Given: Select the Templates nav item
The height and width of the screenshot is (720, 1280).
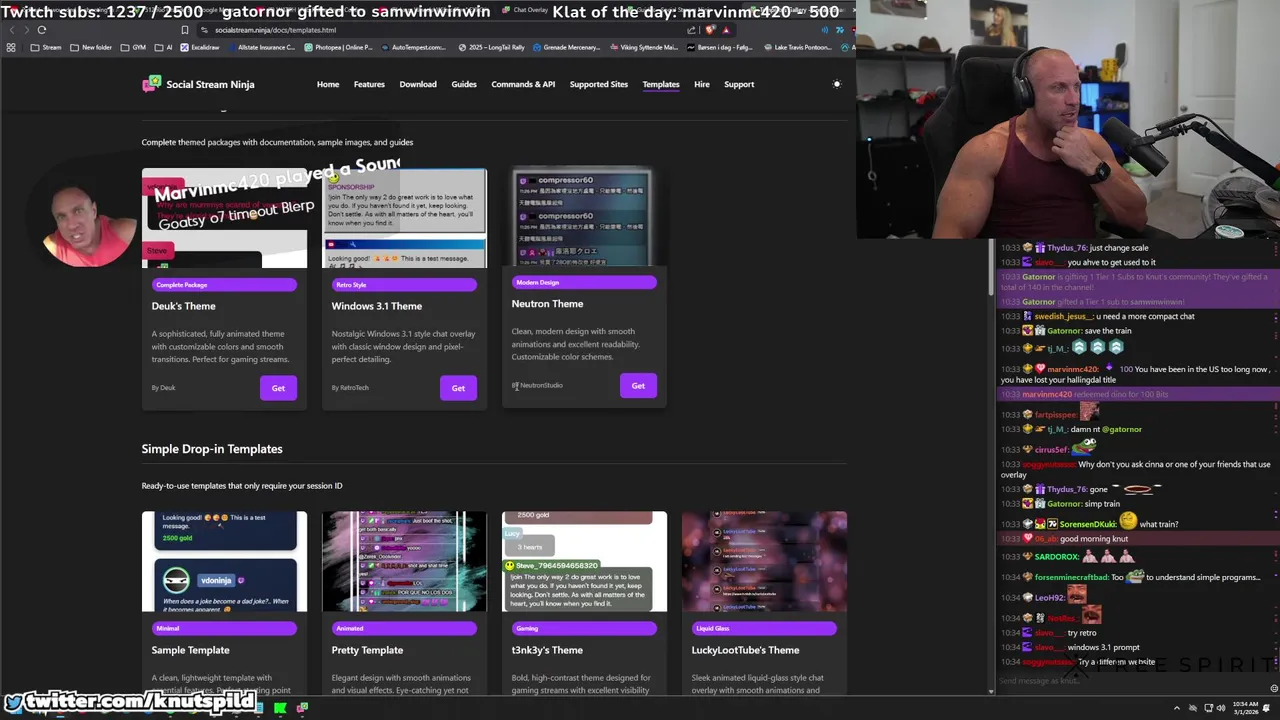Looking at the screenshot, I should (x=661, y=84).
